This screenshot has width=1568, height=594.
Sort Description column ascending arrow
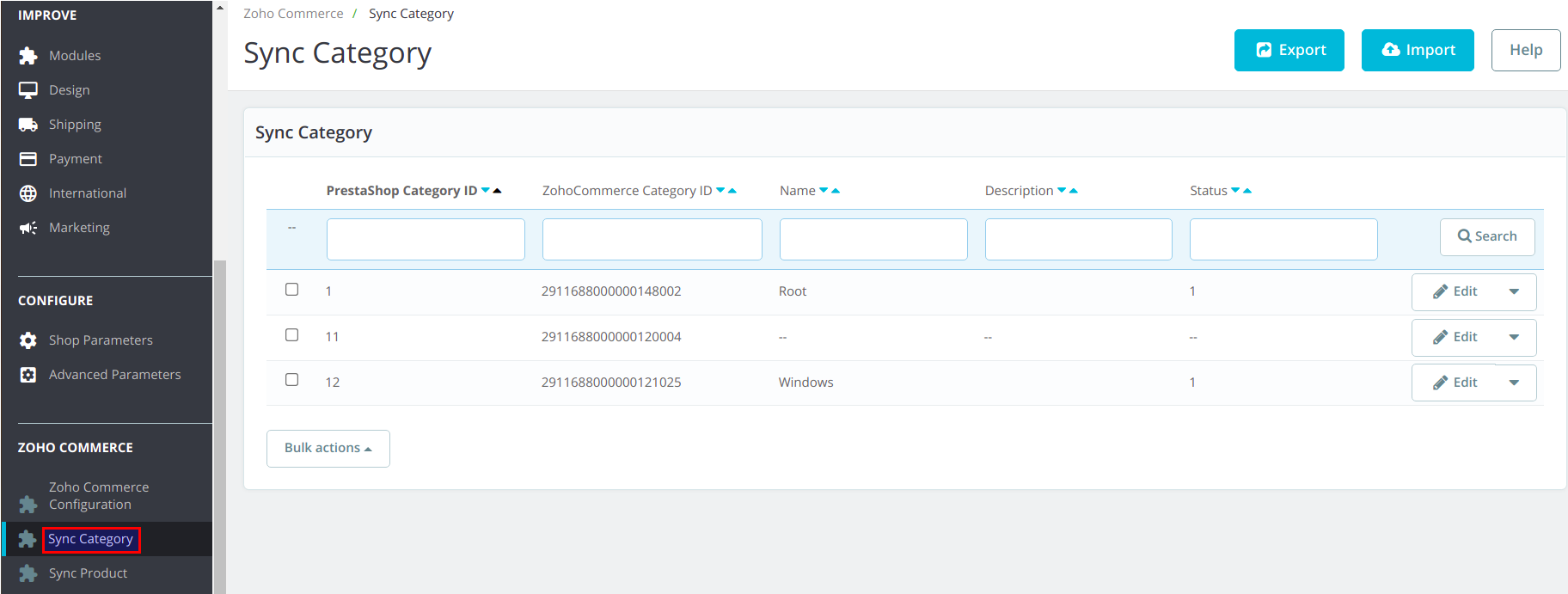click(1073, 191)
